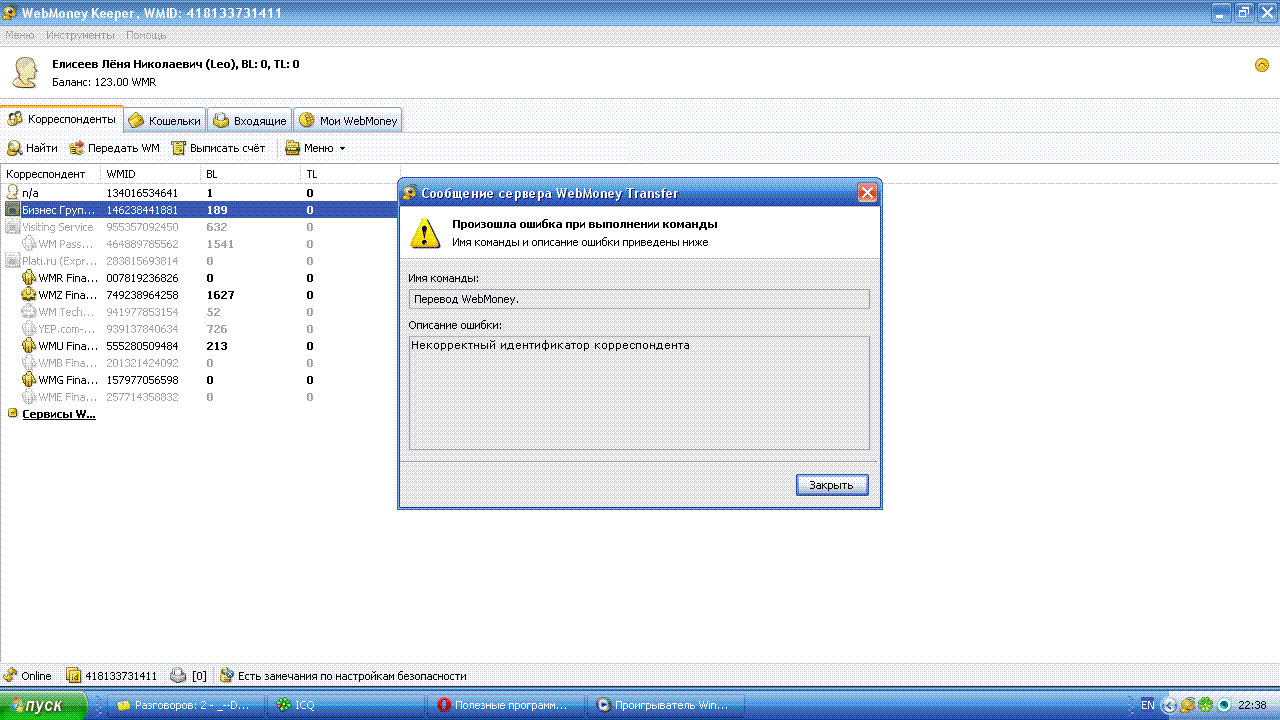This screenshot has width=1280, height=720.
Task: Switch to the Корреспонденты tab
Action: click(62, 119)
